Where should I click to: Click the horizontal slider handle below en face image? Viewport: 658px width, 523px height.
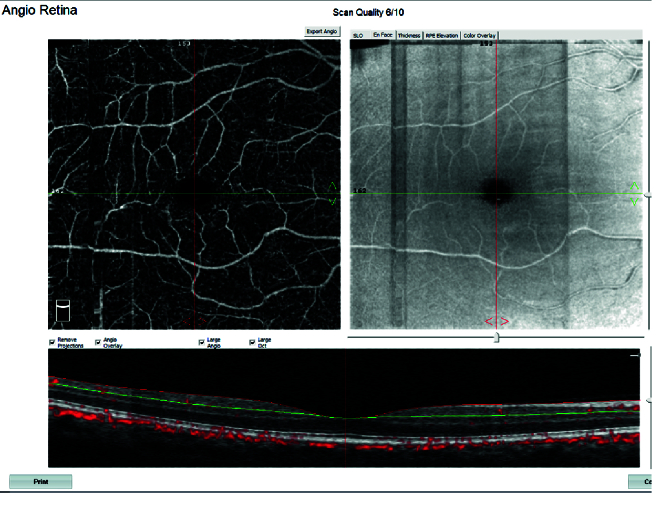point(497,338)
